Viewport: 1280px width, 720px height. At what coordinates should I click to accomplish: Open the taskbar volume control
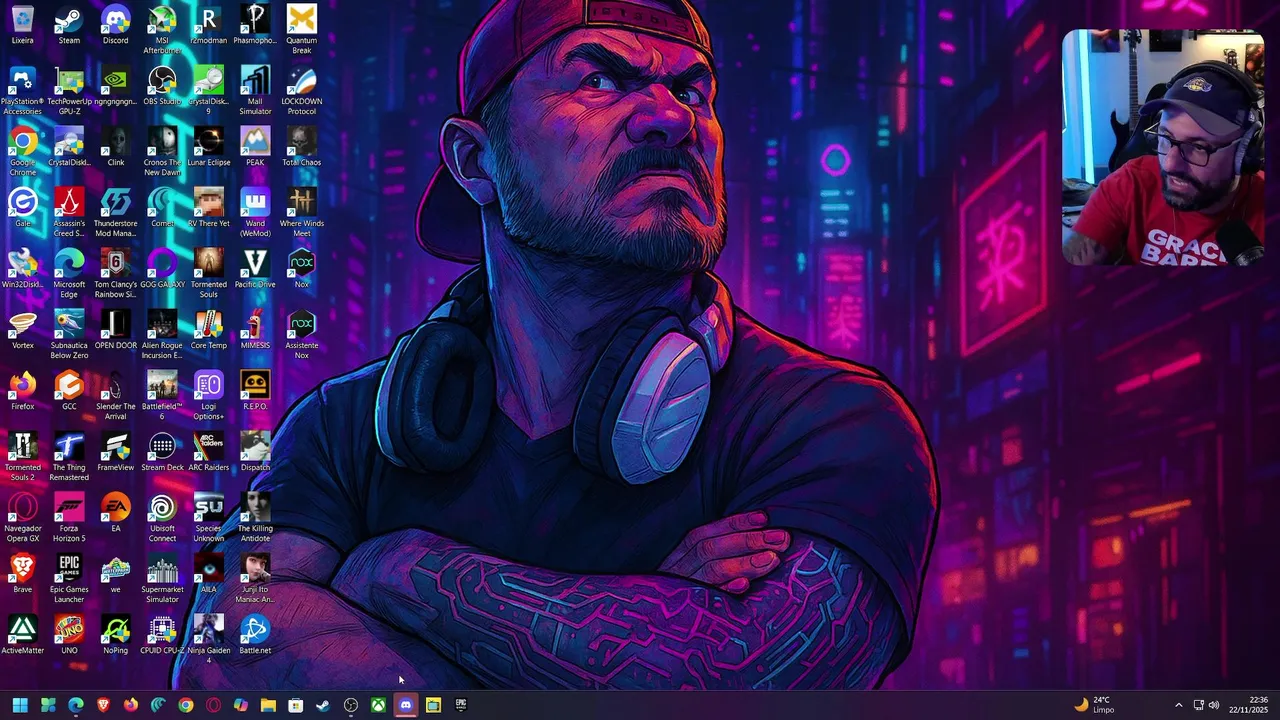coord(1214,705)
